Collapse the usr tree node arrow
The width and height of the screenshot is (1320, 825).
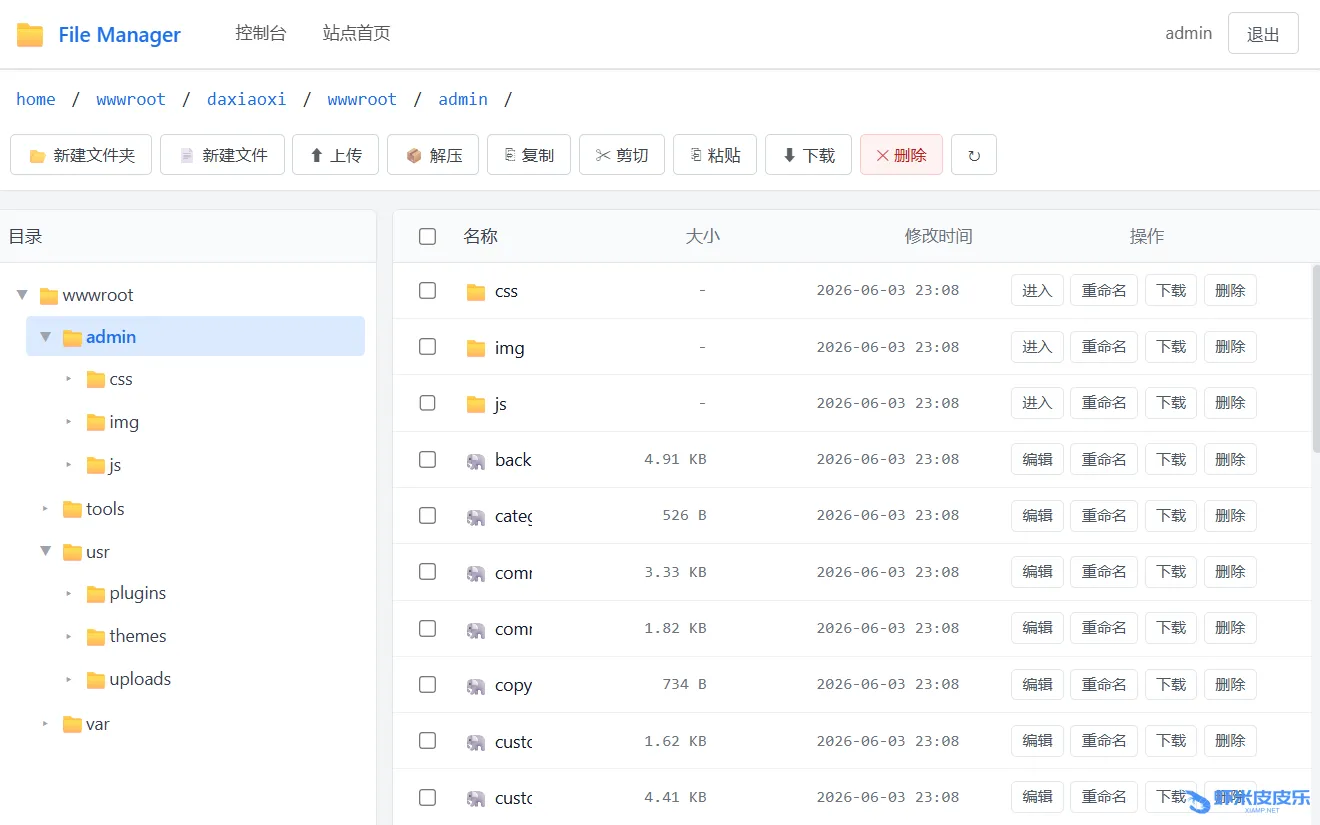point(45,551)
